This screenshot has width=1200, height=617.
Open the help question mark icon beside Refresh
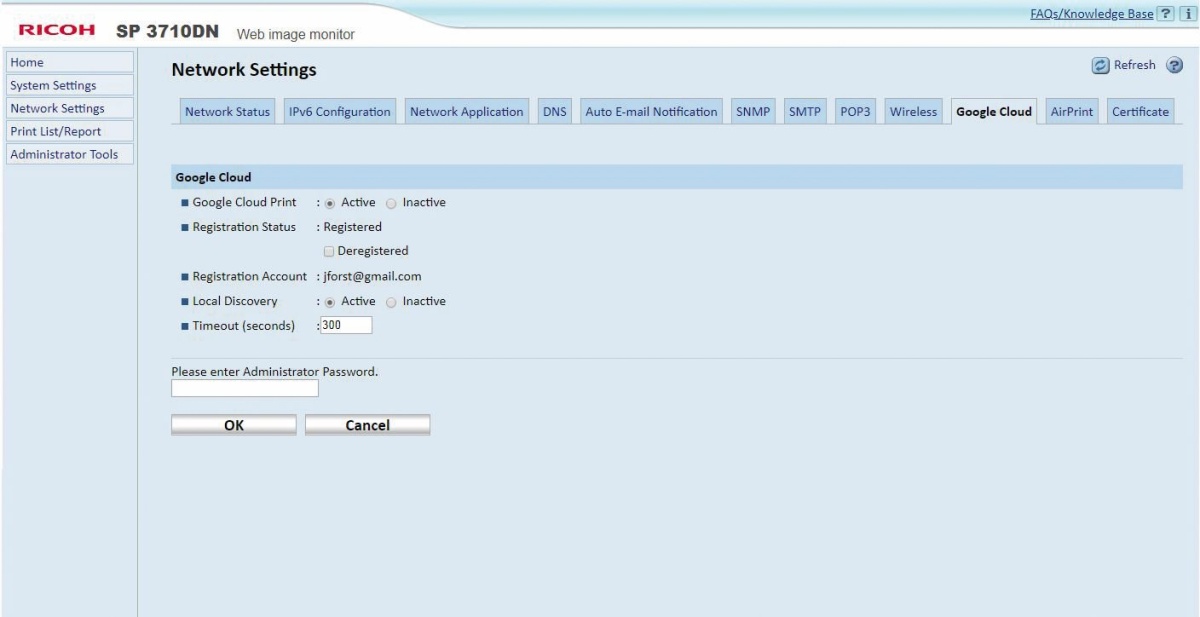(1174, 66)
